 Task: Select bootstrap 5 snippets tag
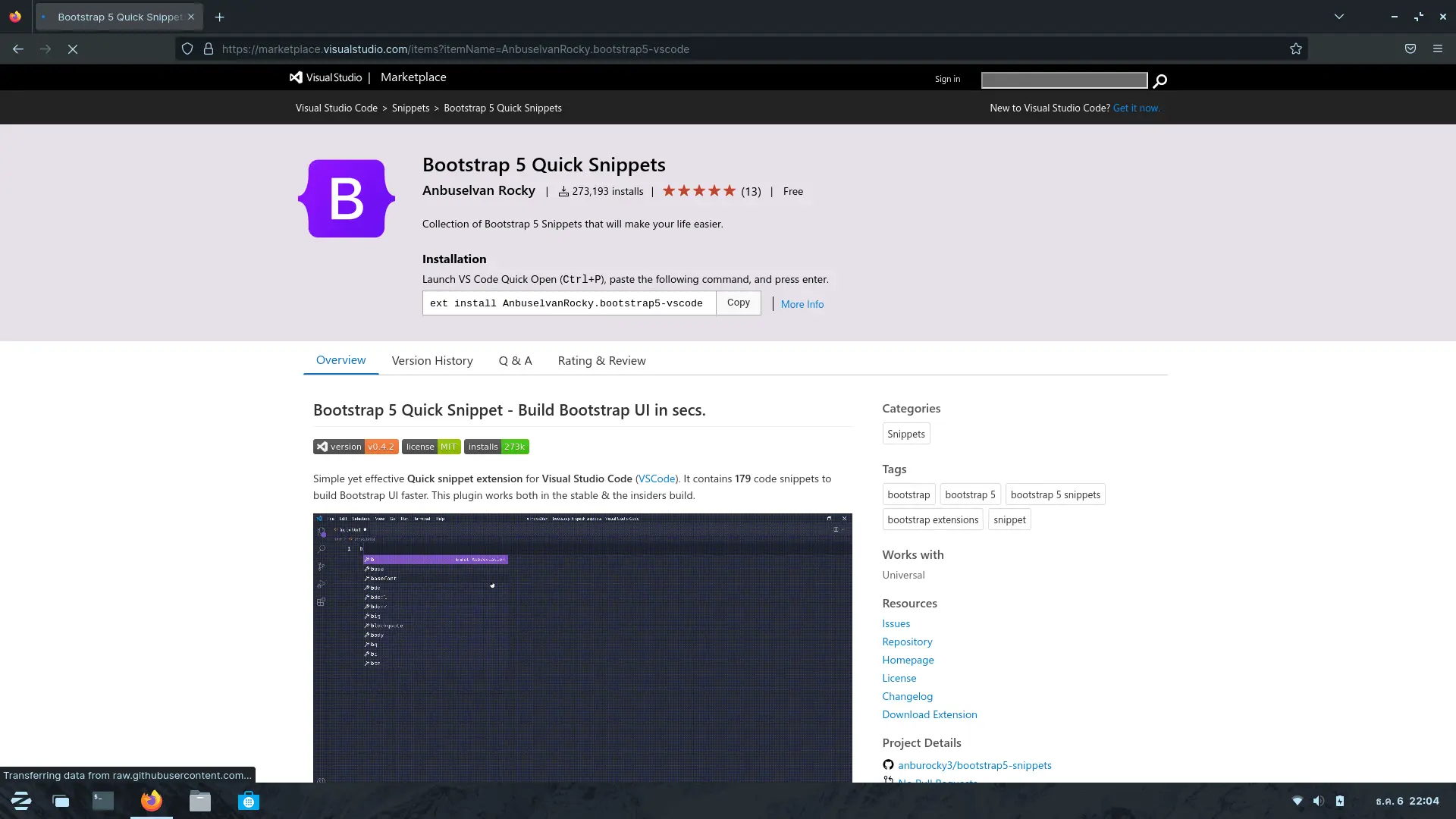[x=1055, y=494]
